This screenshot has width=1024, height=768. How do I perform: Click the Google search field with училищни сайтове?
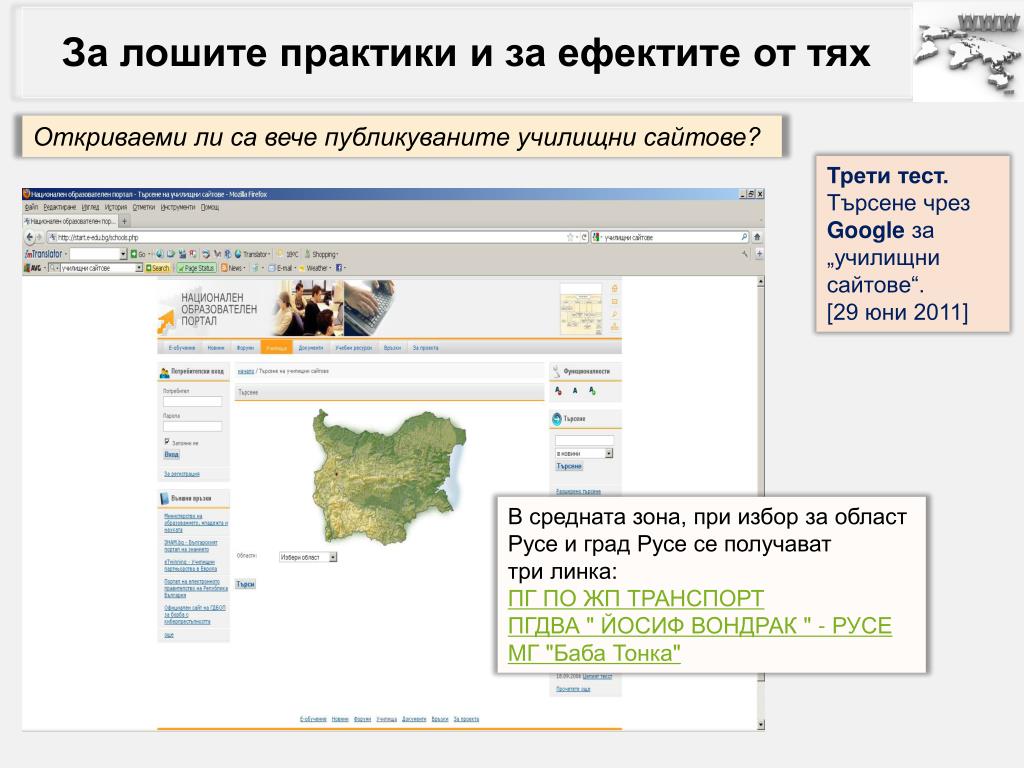coord(669,237)
